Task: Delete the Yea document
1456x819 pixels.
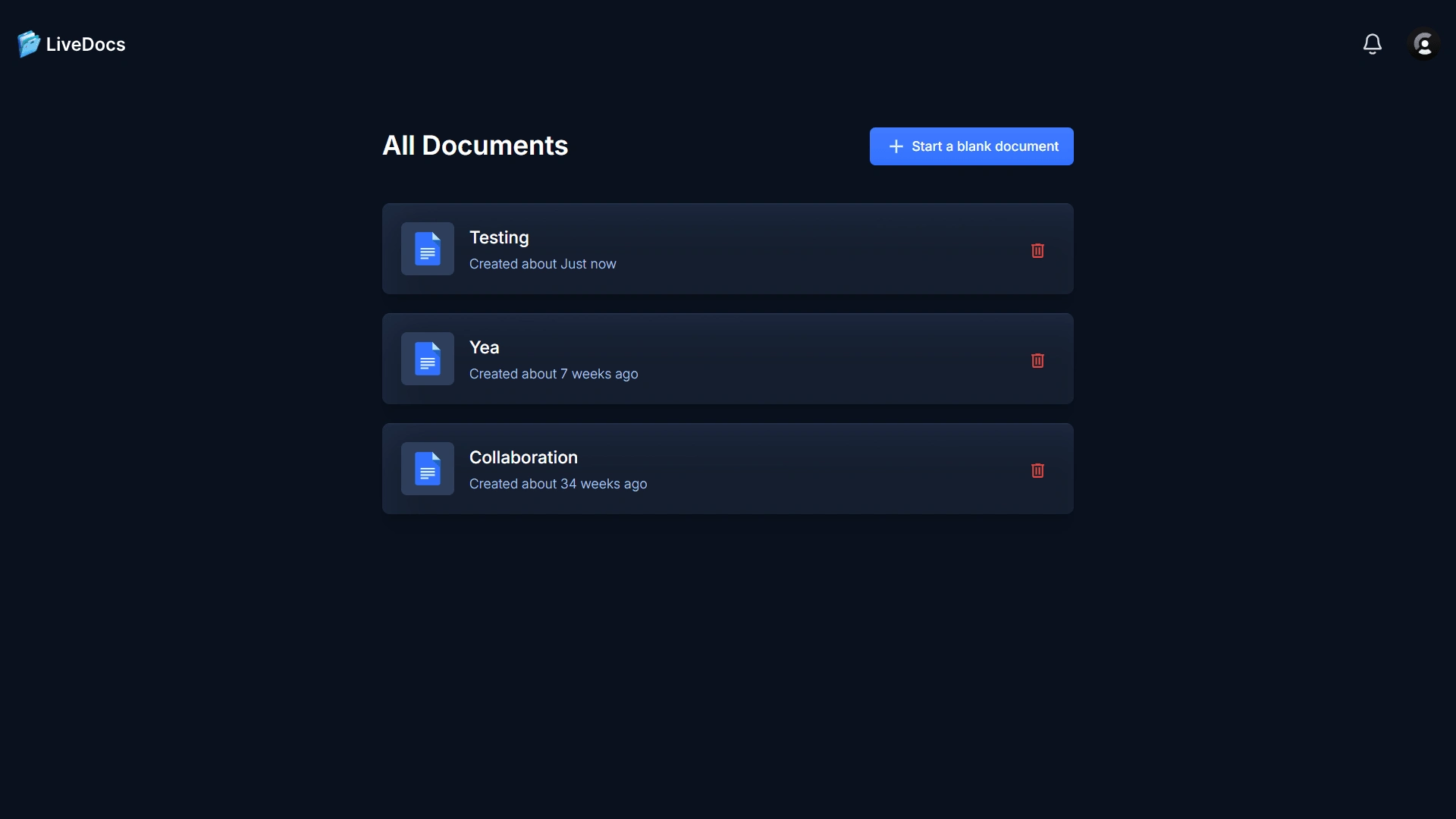Action: tap(1037, 360)
